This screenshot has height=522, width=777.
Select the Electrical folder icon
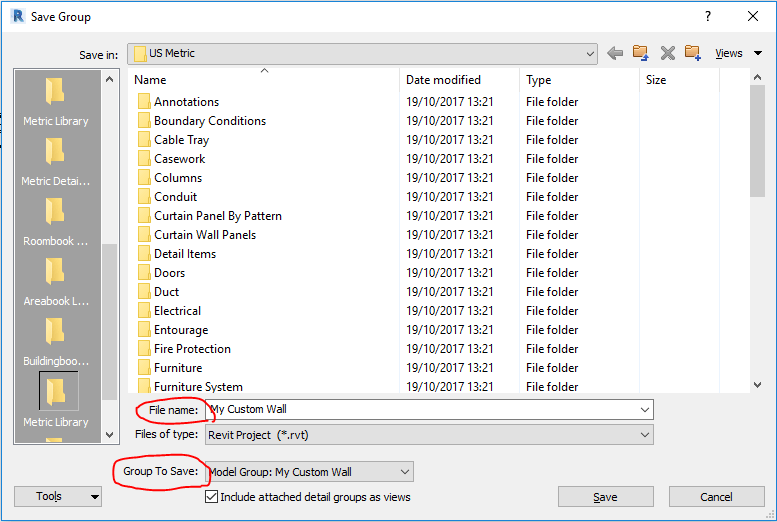click(144, 311)
